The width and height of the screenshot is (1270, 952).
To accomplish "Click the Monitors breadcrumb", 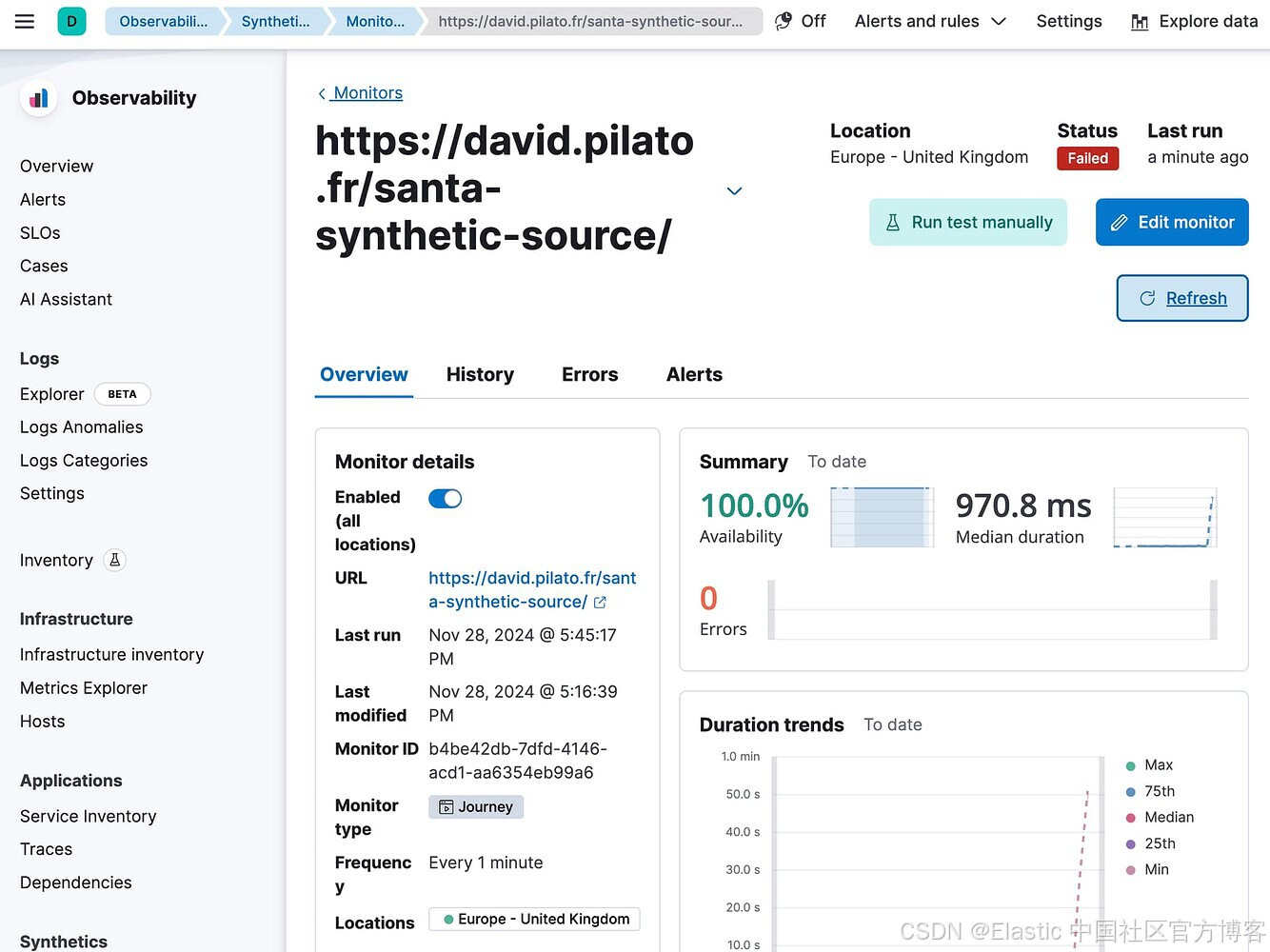I will pos(375,21).
